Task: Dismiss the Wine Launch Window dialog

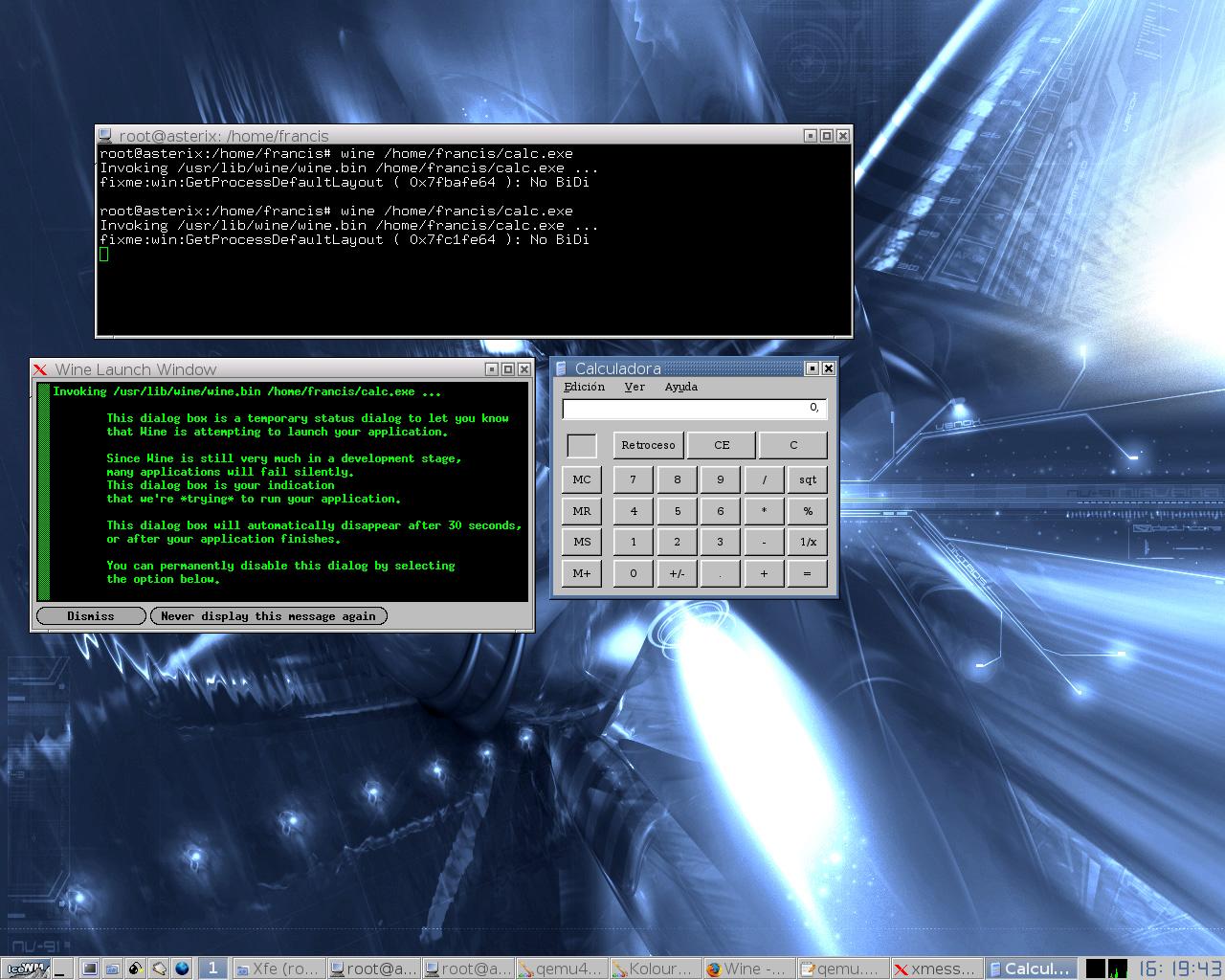Action: coord(91,615)
